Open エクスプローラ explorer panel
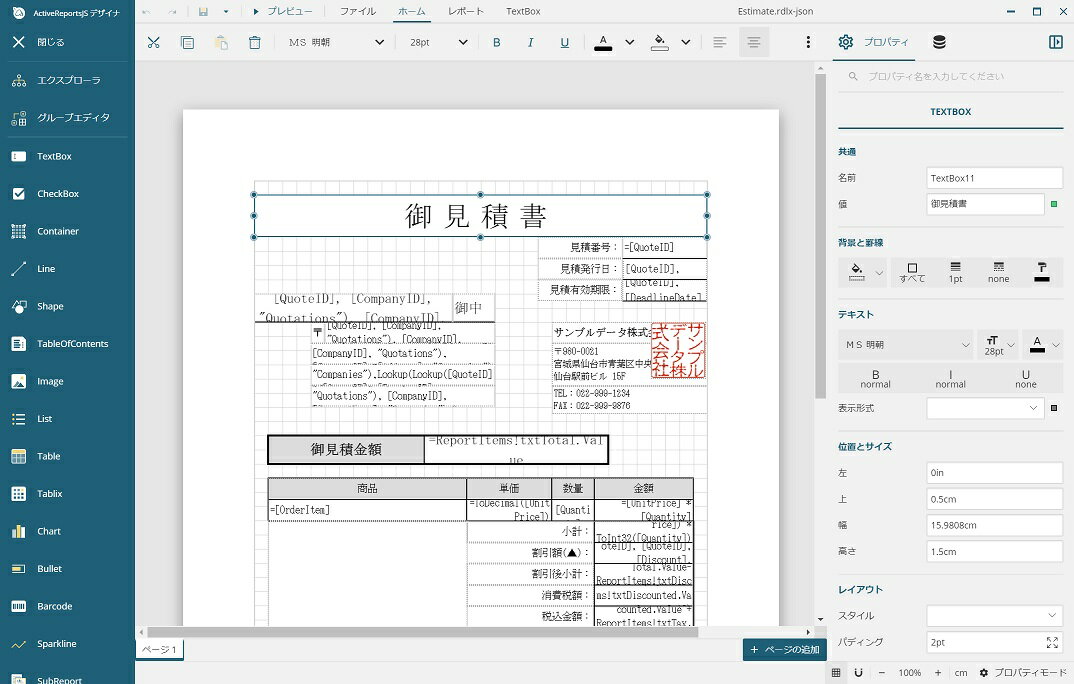This screenshot has height=684, width=1074. (x=67, y=80)
